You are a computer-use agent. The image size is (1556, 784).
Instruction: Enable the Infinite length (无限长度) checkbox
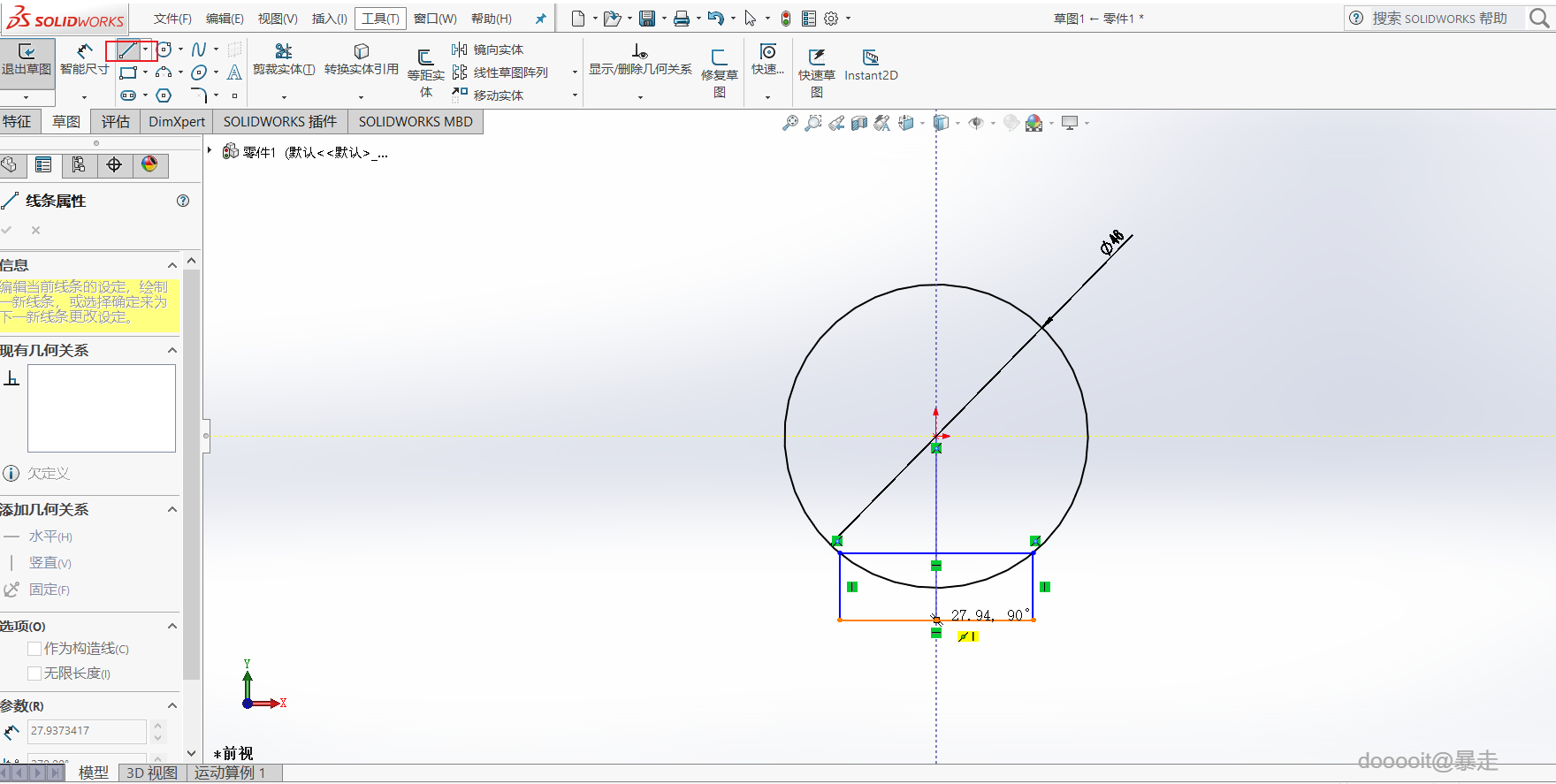[x=34, y=674]
